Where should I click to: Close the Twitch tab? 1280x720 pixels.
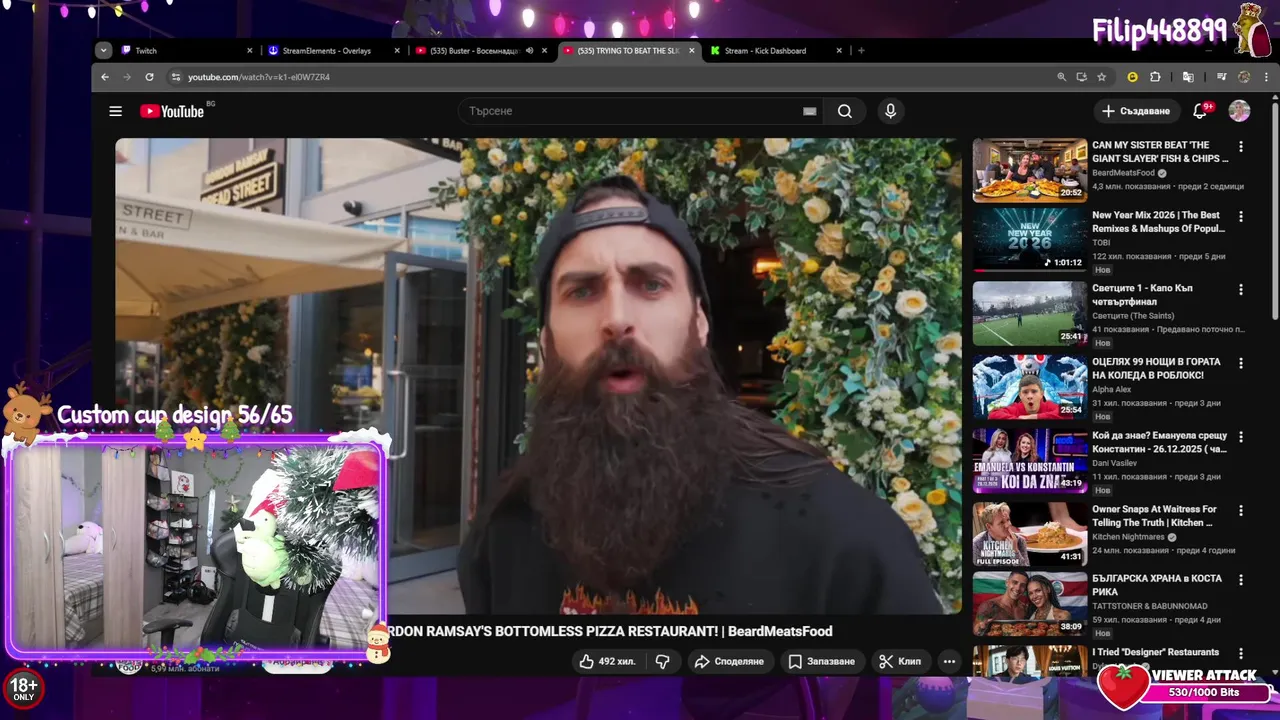pos(250,50)
